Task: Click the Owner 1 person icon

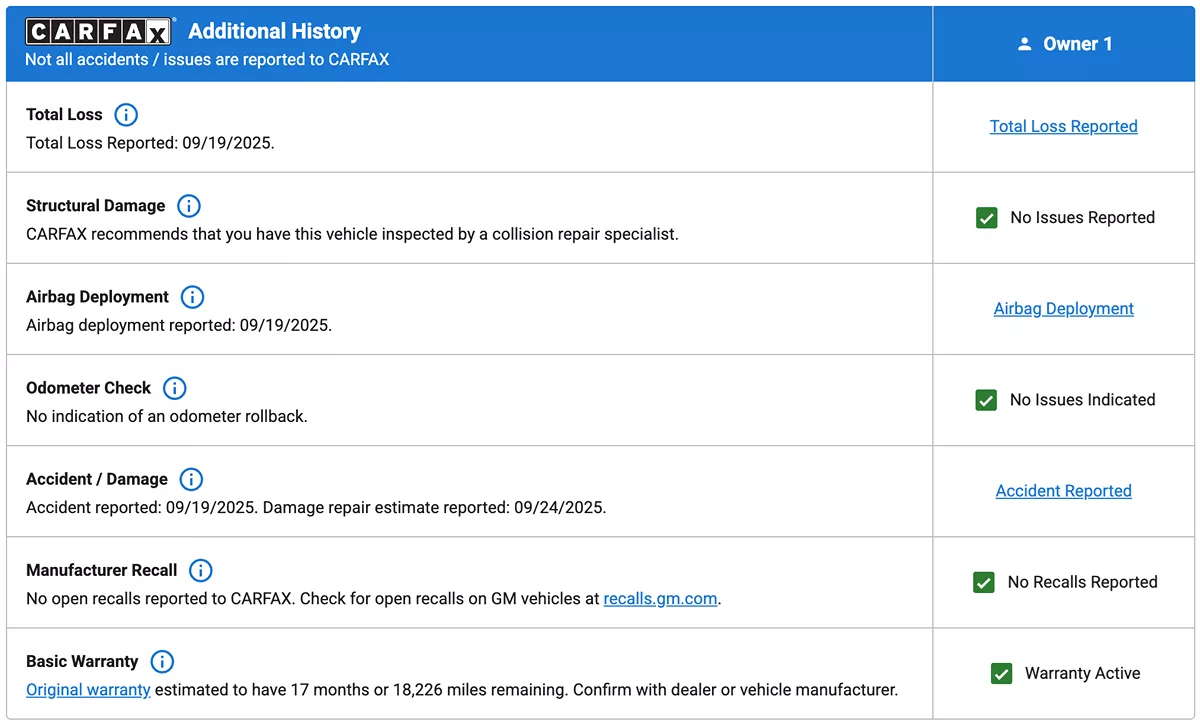Action: click(1024, 44)
